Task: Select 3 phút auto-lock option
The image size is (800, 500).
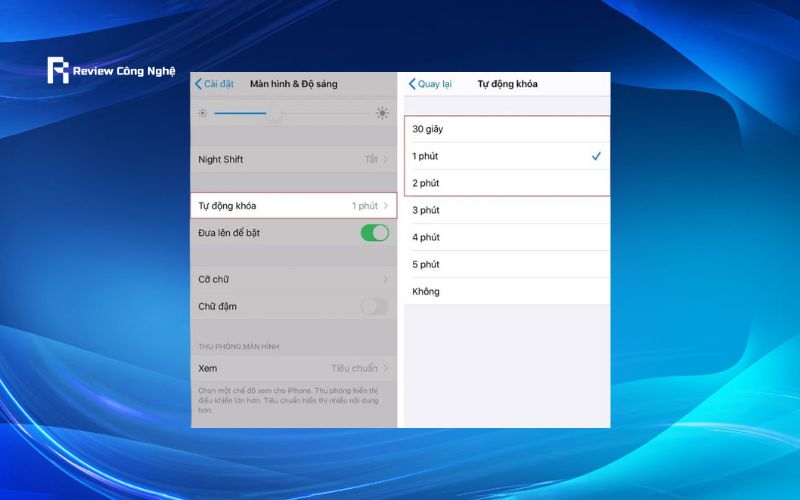Action: tap(507, 210)
